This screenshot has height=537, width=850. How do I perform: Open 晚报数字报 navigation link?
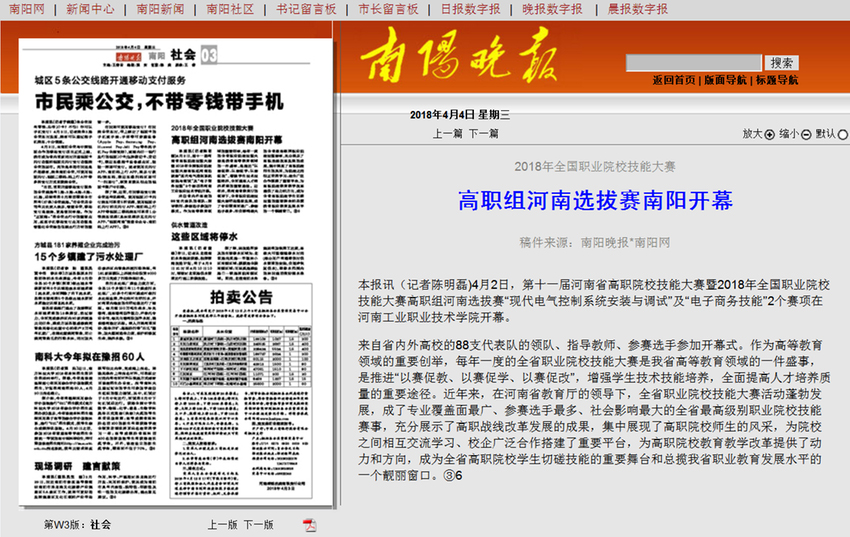552,9
